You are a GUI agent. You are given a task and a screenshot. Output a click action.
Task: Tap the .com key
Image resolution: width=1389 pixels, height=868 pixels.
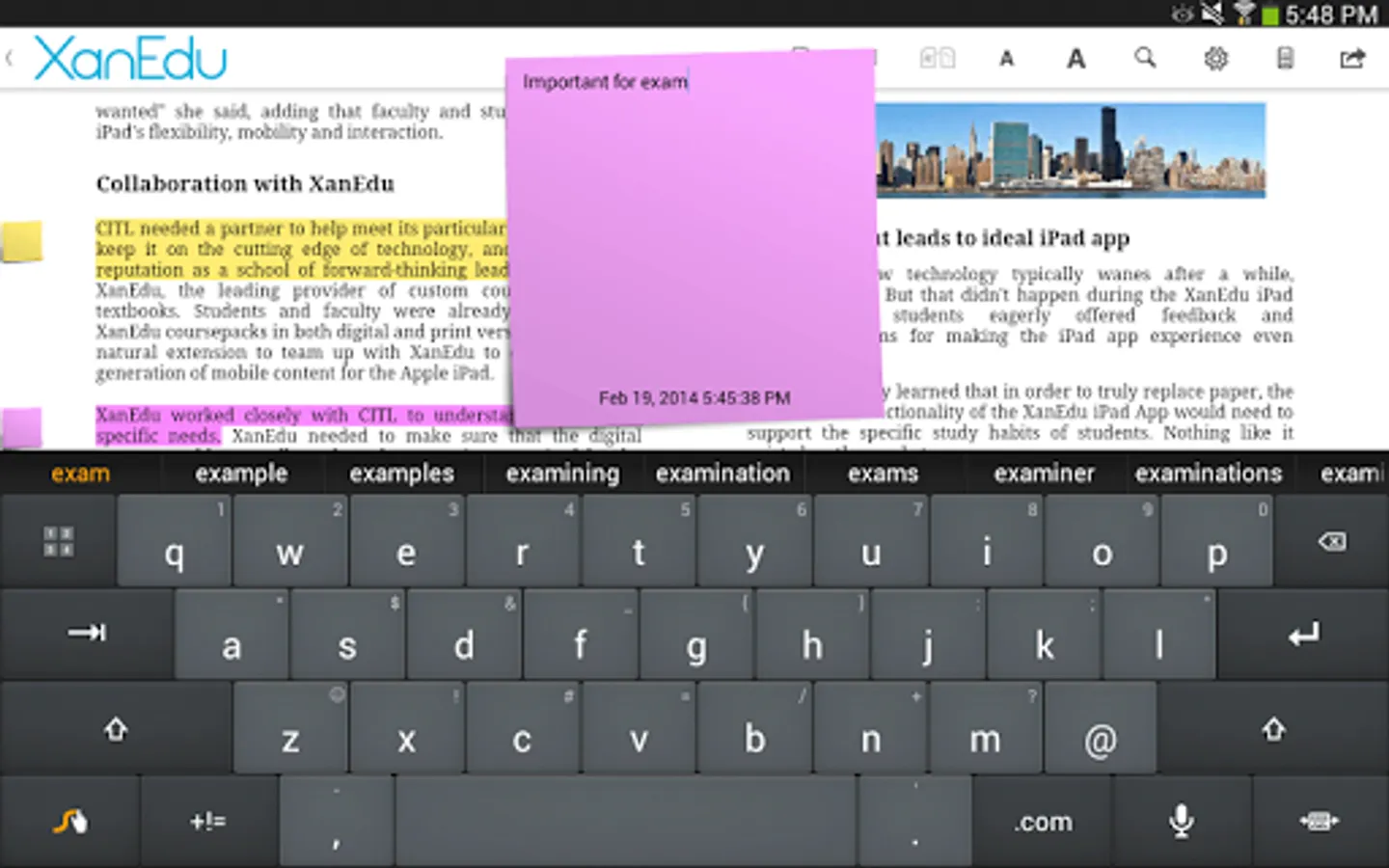[1043, 821]
